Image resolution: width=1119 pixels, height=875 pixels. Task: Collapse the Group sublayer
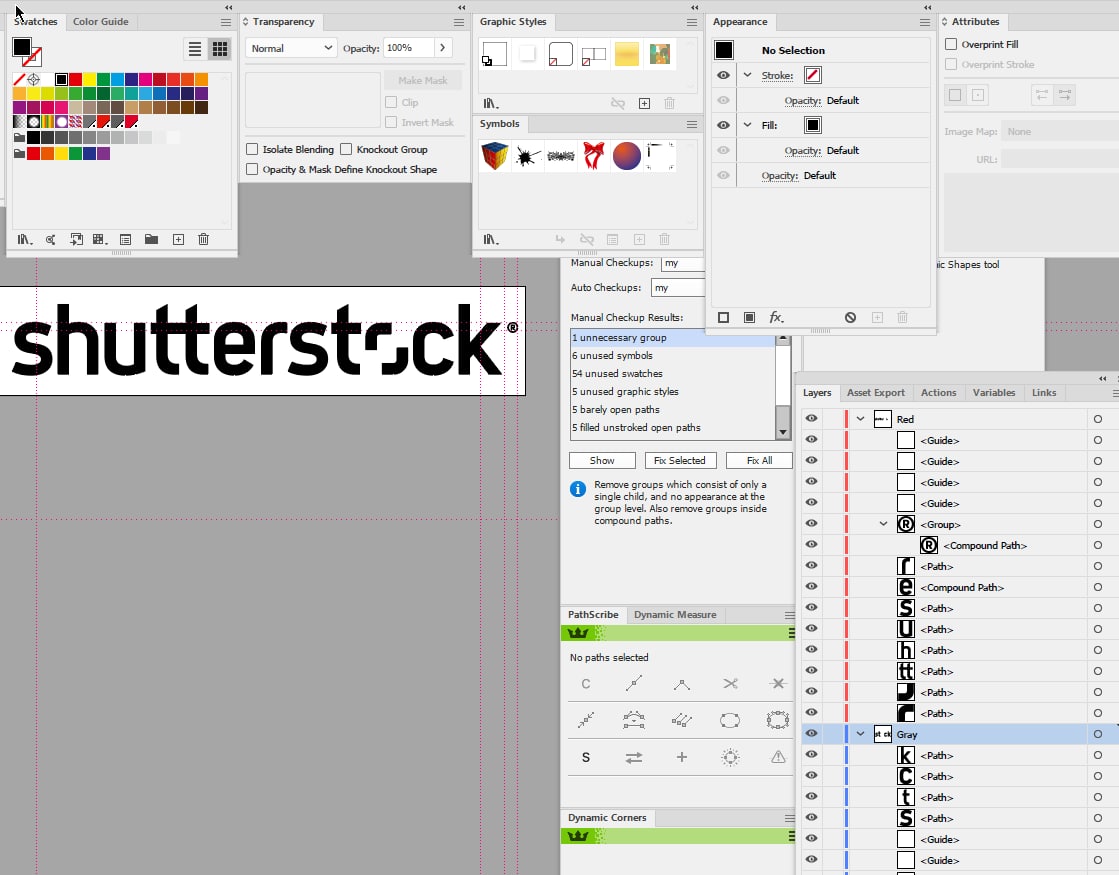883,524
